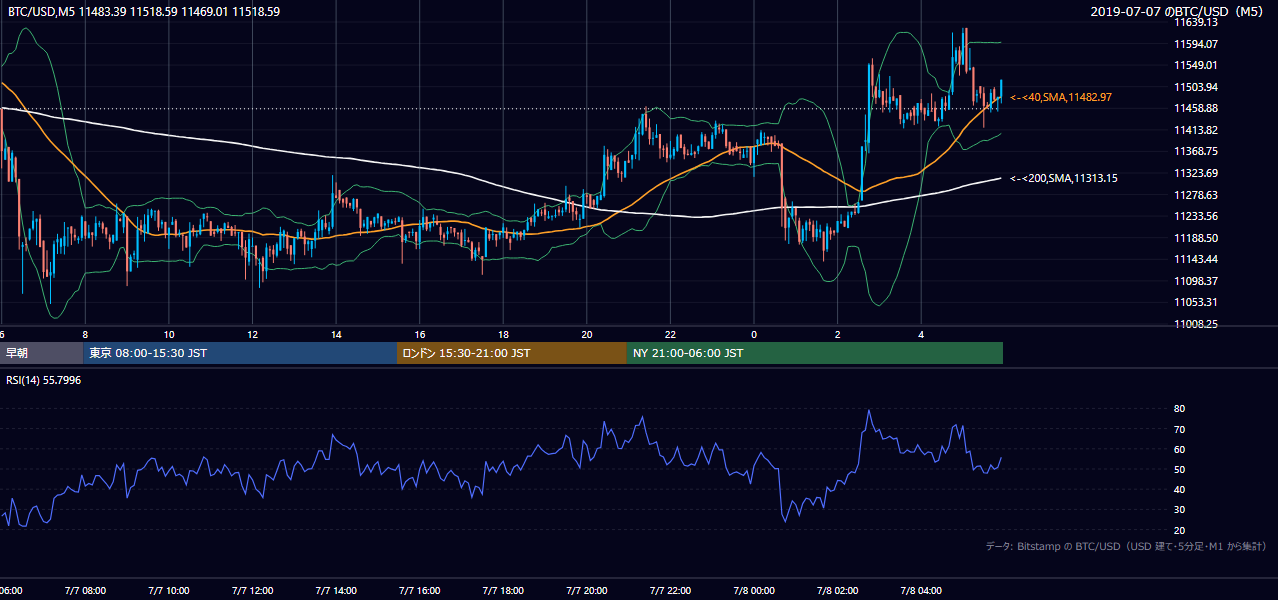
Task: Click price level 11278.63 on the axis
Action: point(1196,195)
